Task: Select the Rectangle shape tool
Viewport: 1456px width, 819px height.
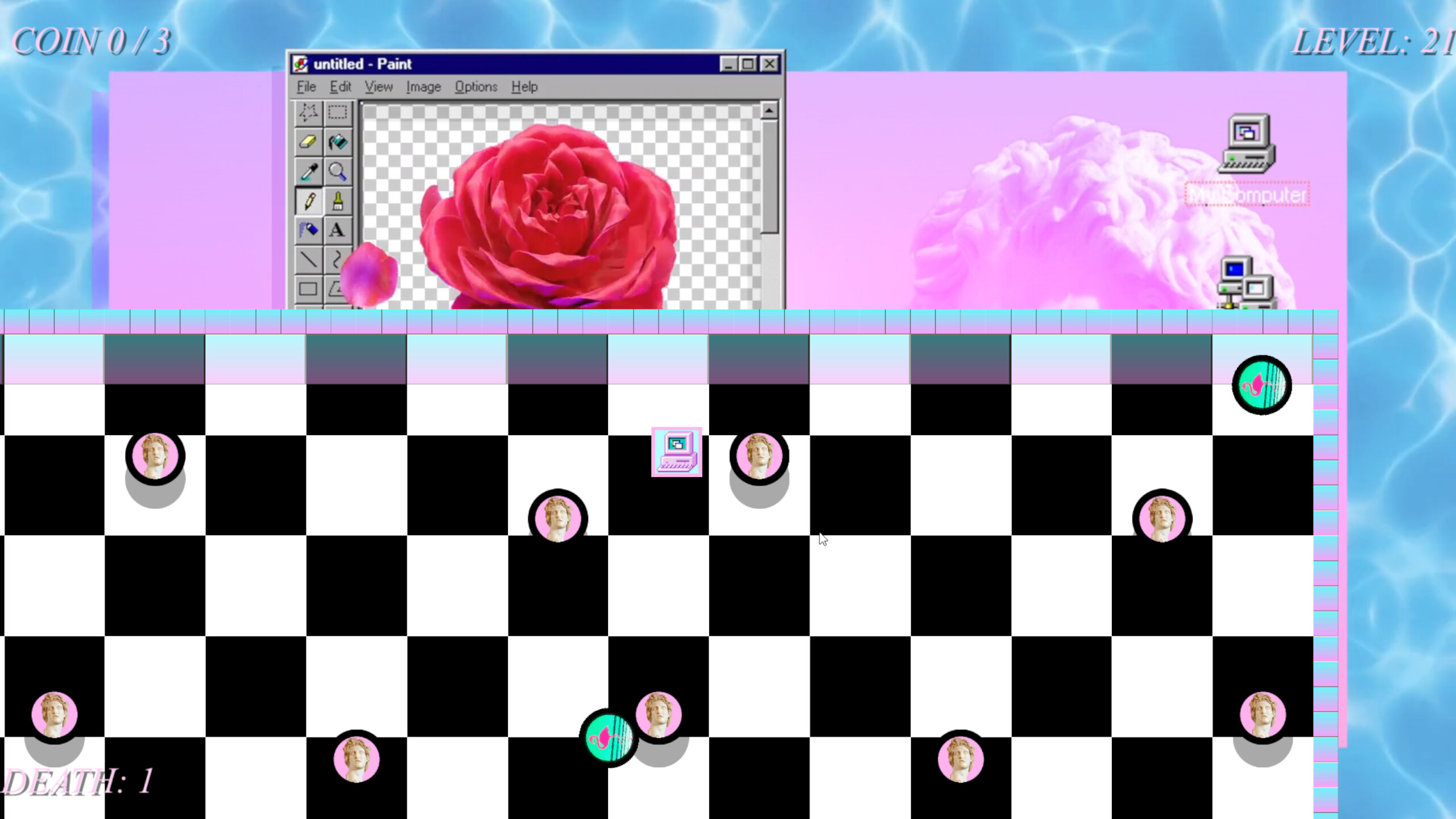Action: 307,290
